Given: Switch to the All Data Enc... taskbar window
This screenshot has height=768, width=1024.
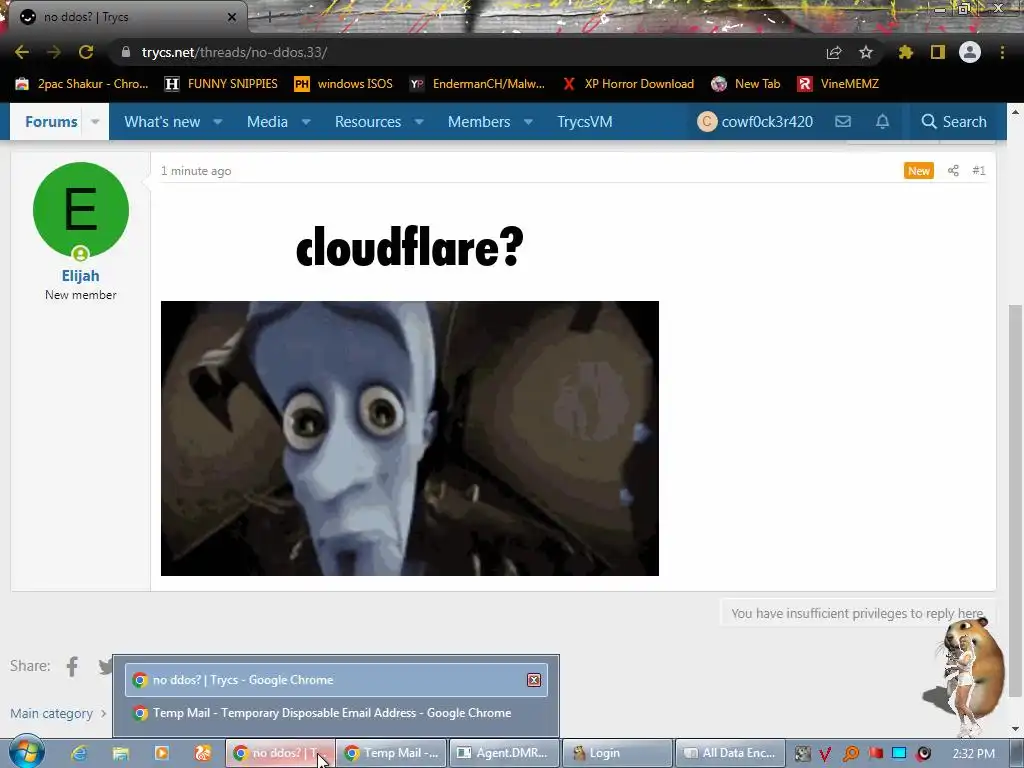Looking at the screenshot, I should coord(729,753).
